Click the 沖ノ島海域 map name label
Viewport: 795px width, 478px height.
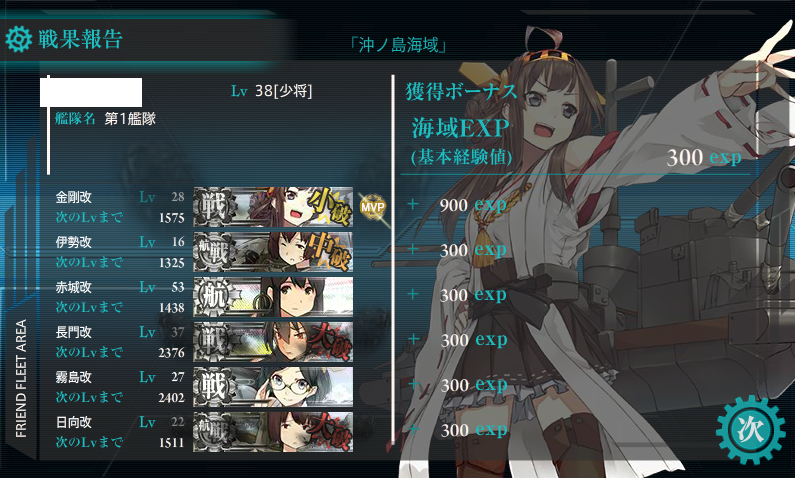pos(399,45)
